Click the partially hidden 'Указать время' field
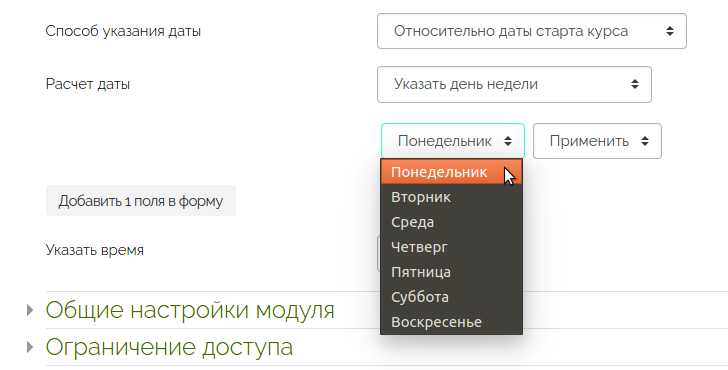 point(379,253)
